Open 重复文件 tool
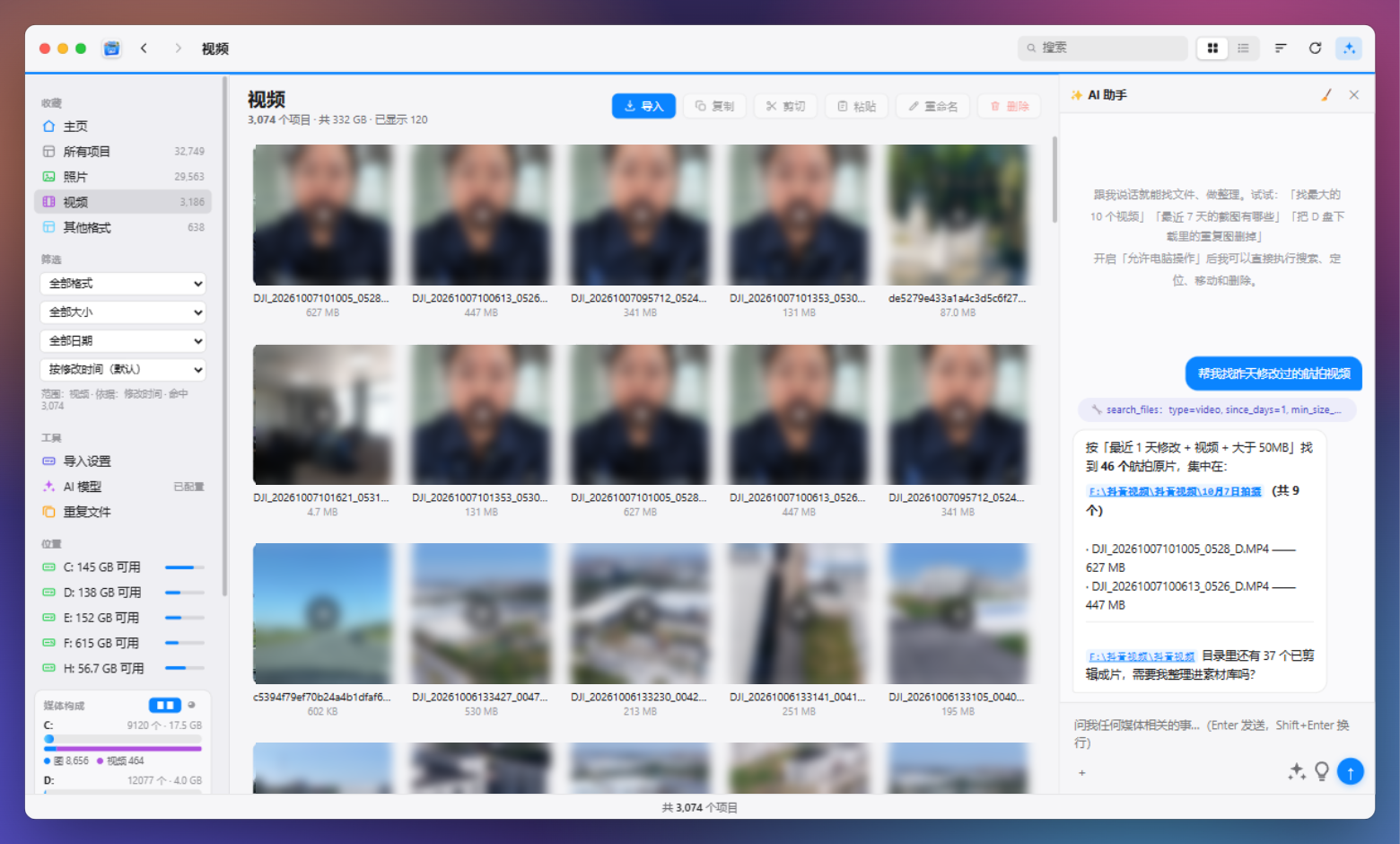This screenshot has height=844, width=1400. (123, 512)
